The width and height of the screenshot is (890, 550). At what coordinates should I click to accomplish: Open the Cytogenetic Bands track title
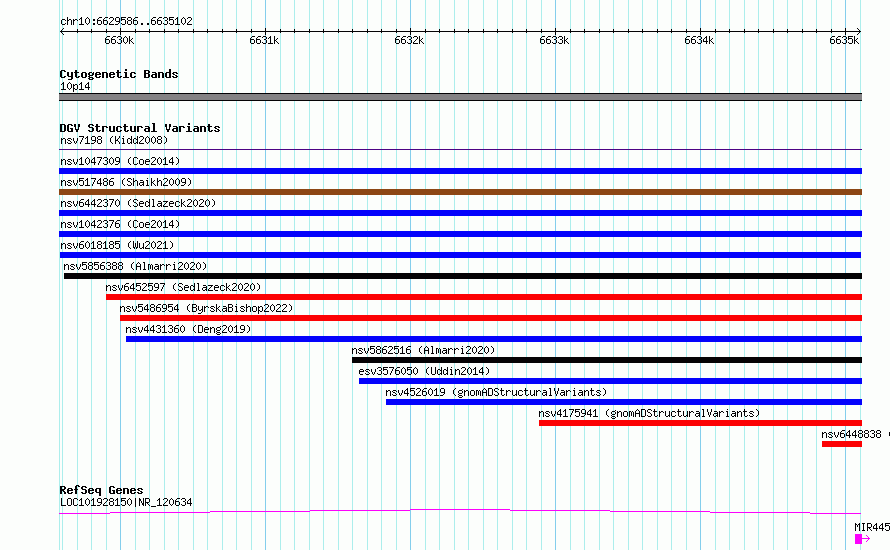click(119, 74)
